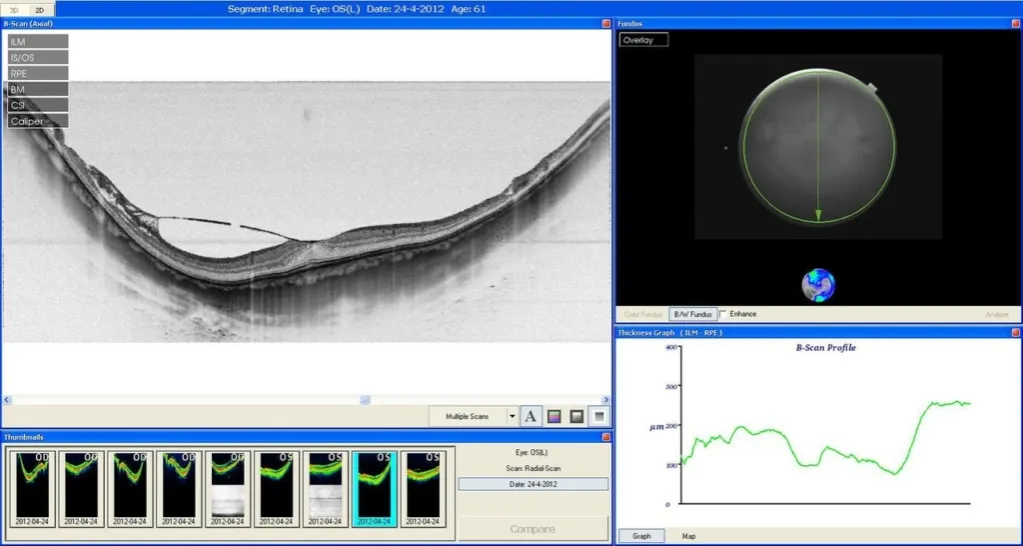Activate the Caliper measurement tool
The width and height of the screenshot is (1023, 546).
[38, 121]
